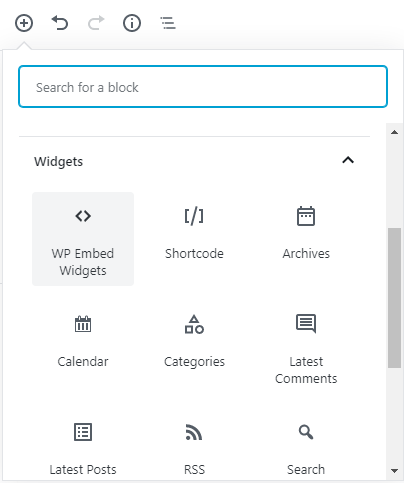Open the content structure info icon
The height and width of the screenshot is (483, 404).
(132, 23)
